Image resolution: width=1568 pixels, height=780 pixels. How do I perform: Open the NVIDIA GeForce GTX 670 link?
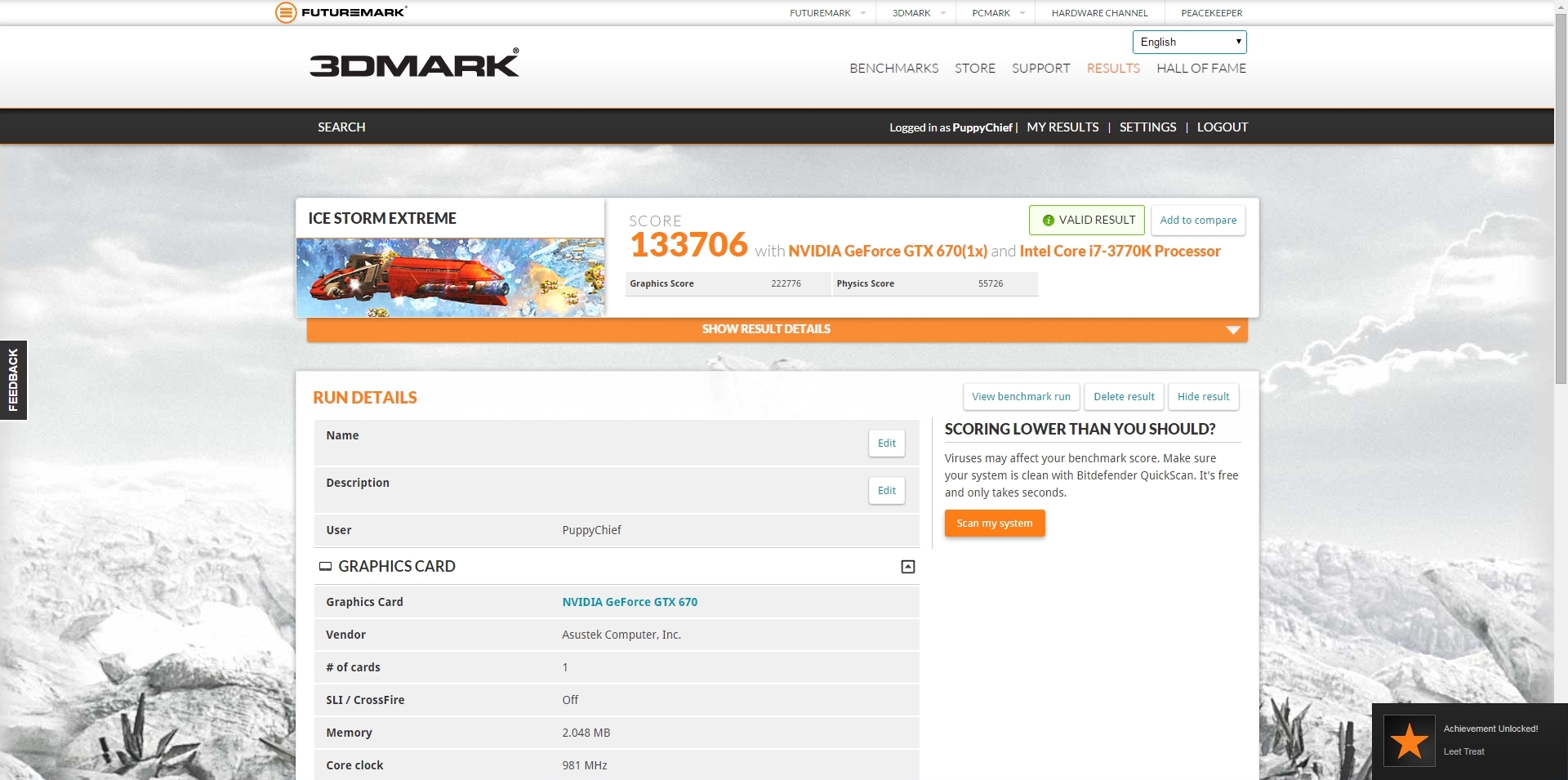point(630,601)
